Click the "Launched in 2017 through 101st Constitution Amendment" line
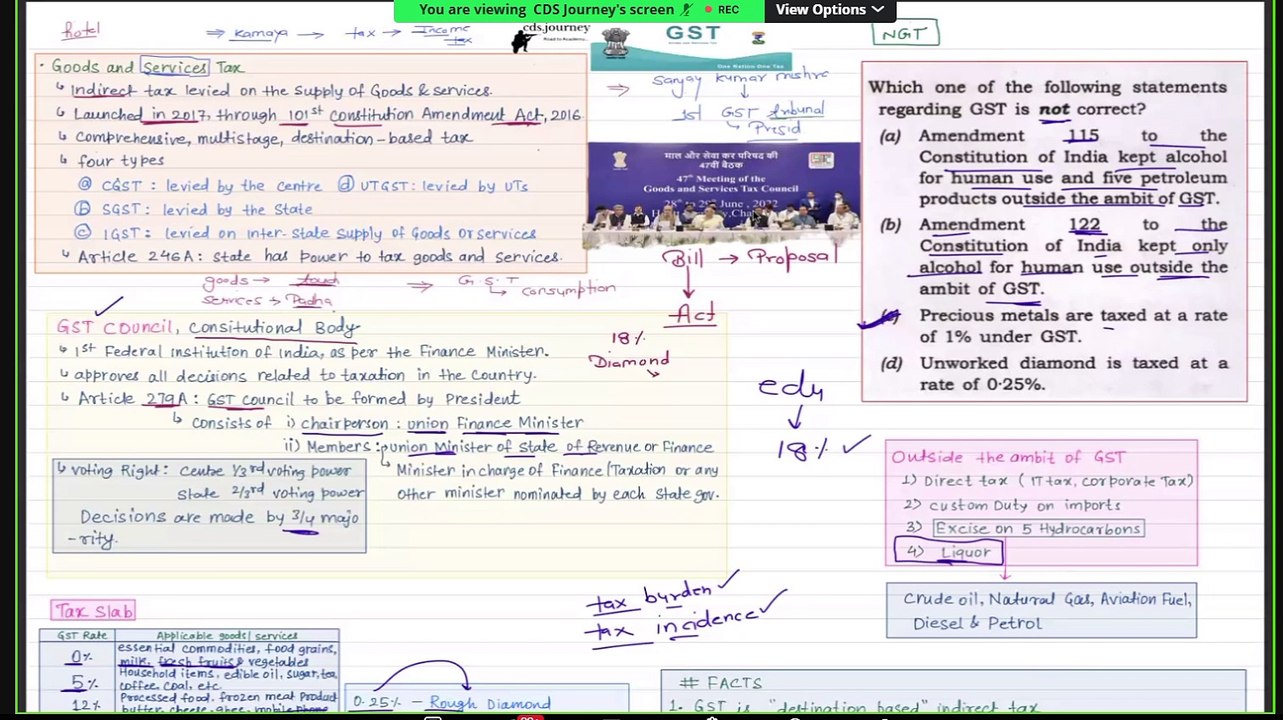Image resolution: width=1283 pixels, height=720 pixels. (x=326, y=114)
